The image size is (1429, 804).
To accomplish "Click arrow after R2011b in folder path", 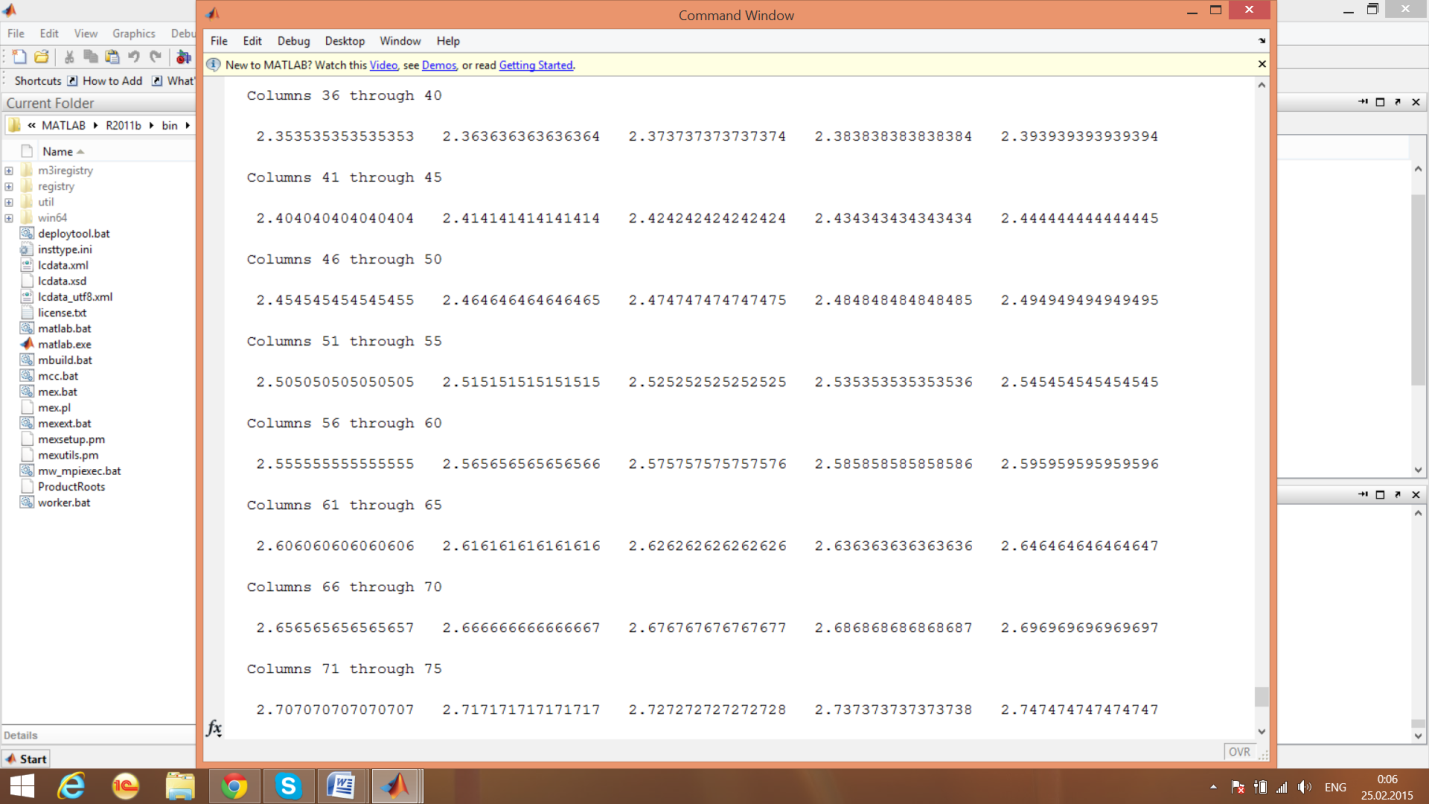I will [152, 126].
